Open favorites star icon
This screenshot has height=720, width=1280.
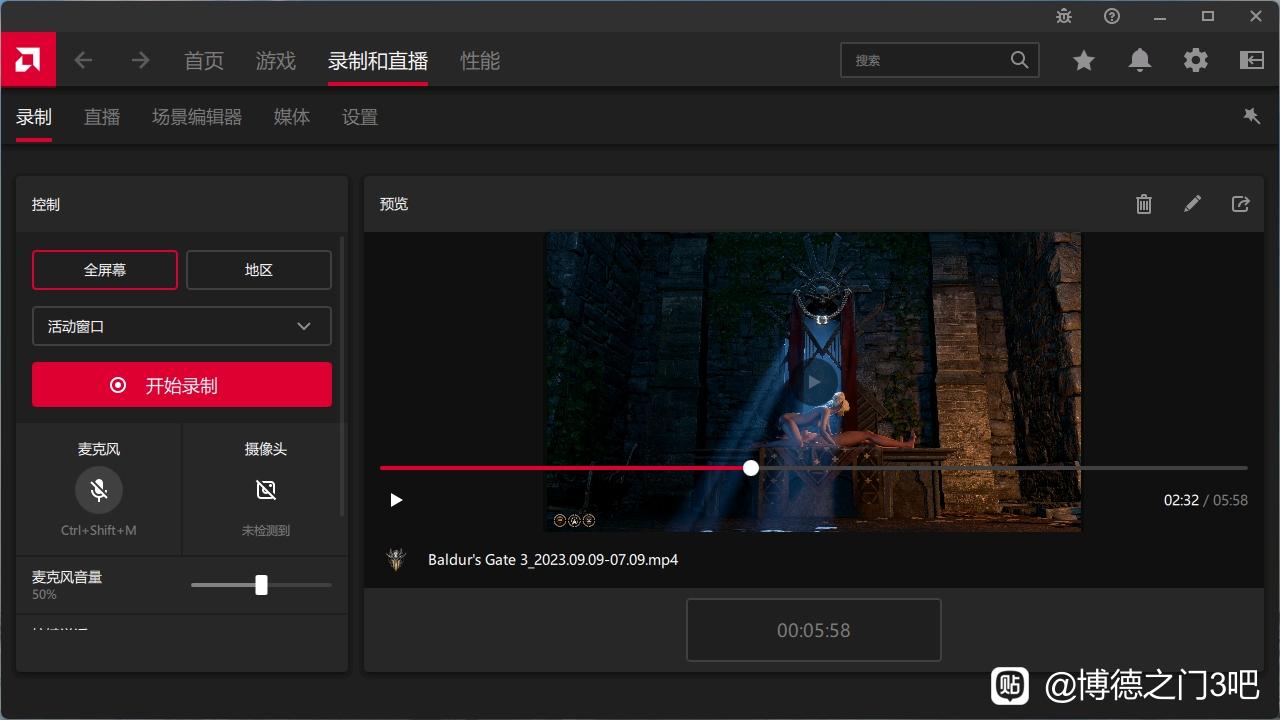pos(1084,61)
